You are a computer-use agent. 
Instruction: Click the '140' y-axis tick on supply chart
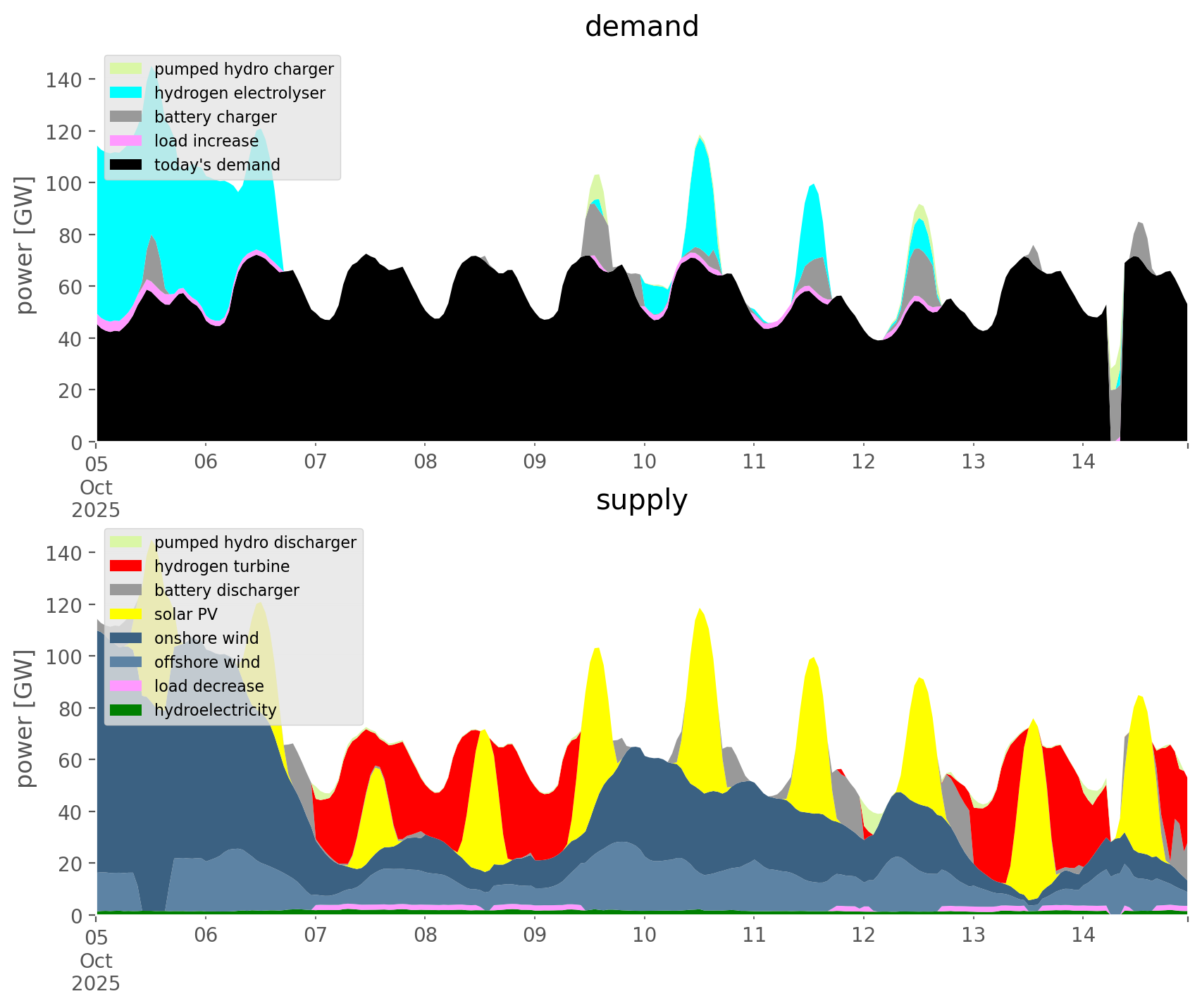[x=62, y=553]
